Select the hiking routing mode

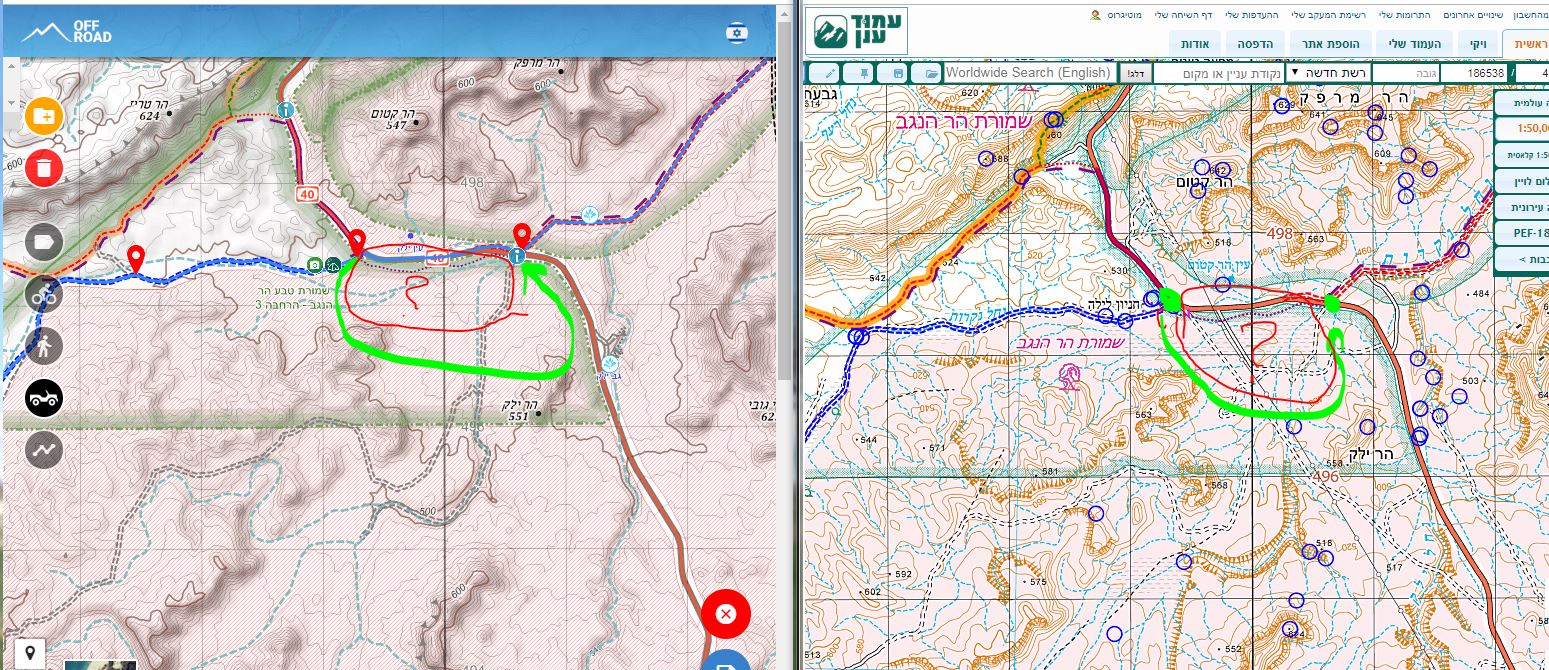click(x=44, y=346)
